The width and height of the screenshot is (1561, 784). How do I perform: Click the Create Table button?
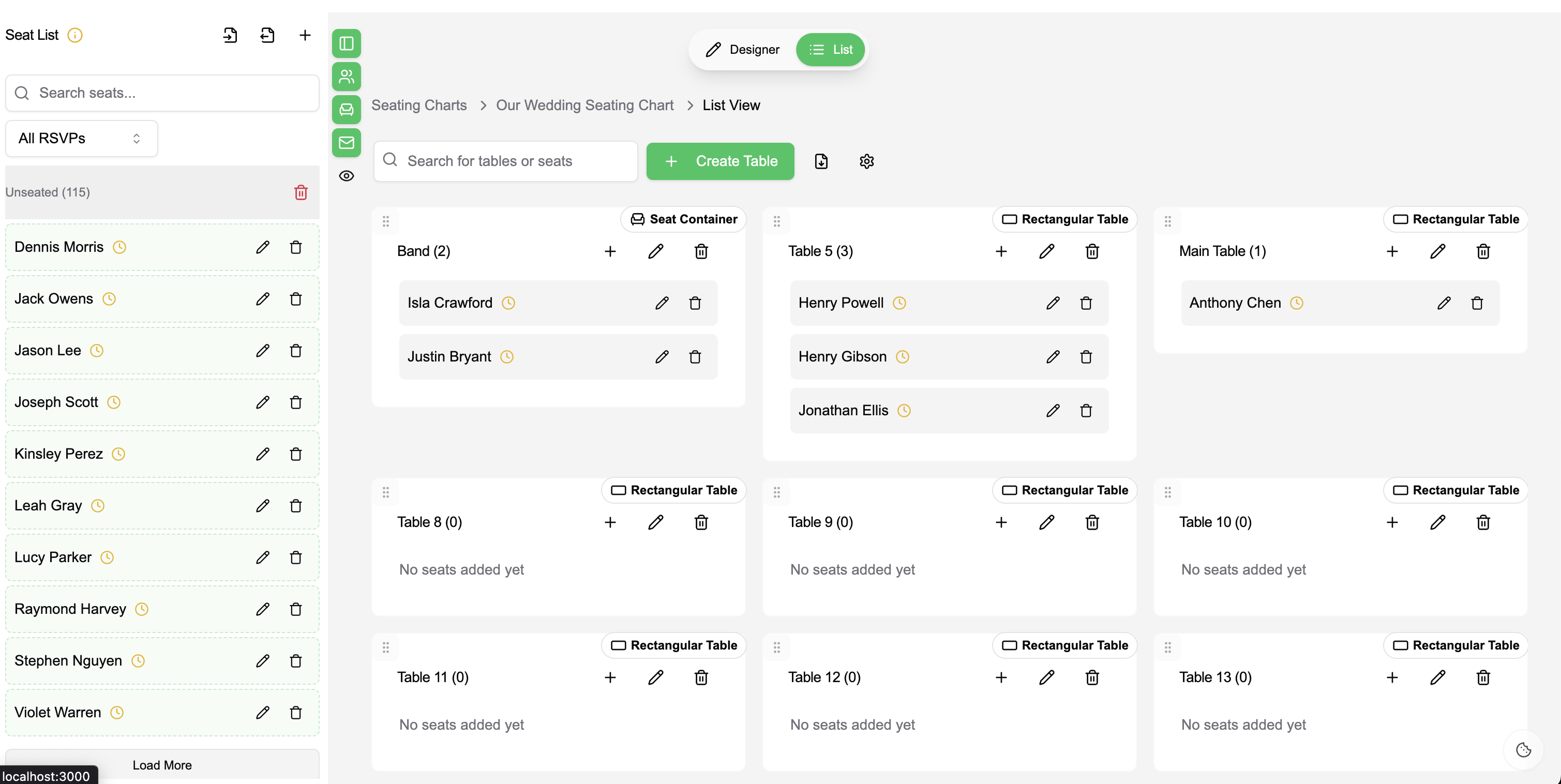point(720,161)
